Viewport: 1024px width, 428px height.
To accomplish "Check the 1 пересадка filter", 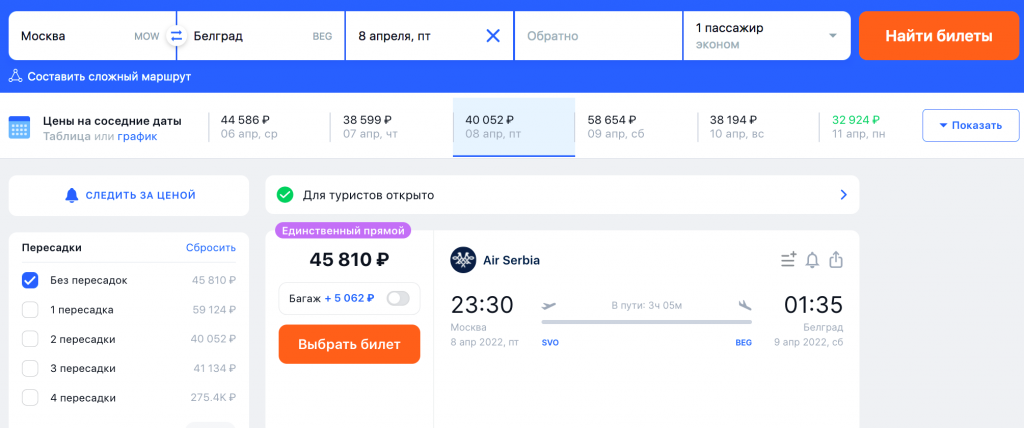I will [30, 310].
